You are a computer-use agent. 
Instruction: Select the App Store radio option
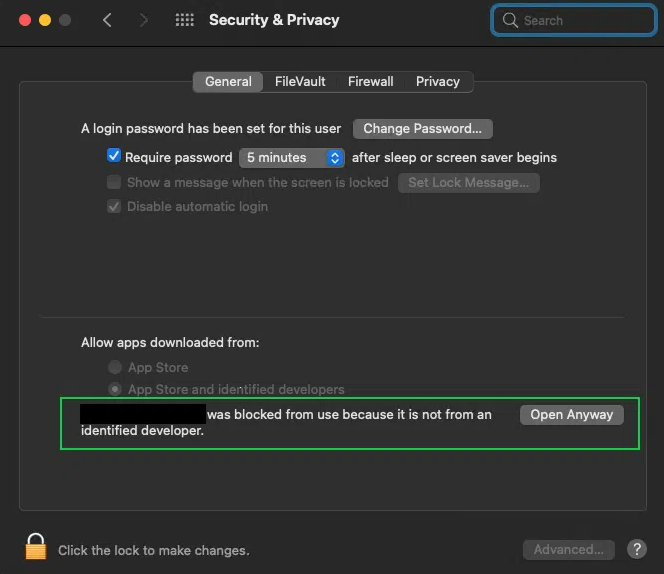point(116,367)
